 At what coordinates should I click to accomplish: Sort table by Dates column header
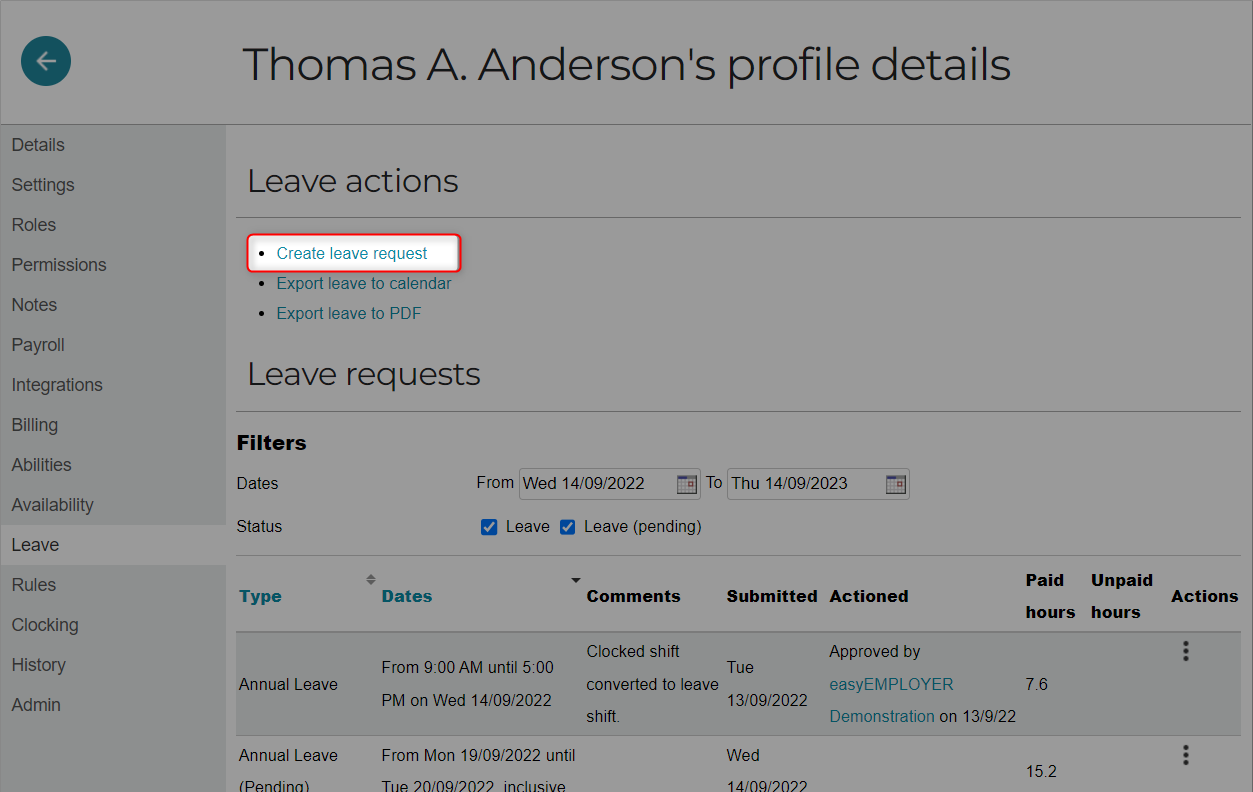click(407, 596)
